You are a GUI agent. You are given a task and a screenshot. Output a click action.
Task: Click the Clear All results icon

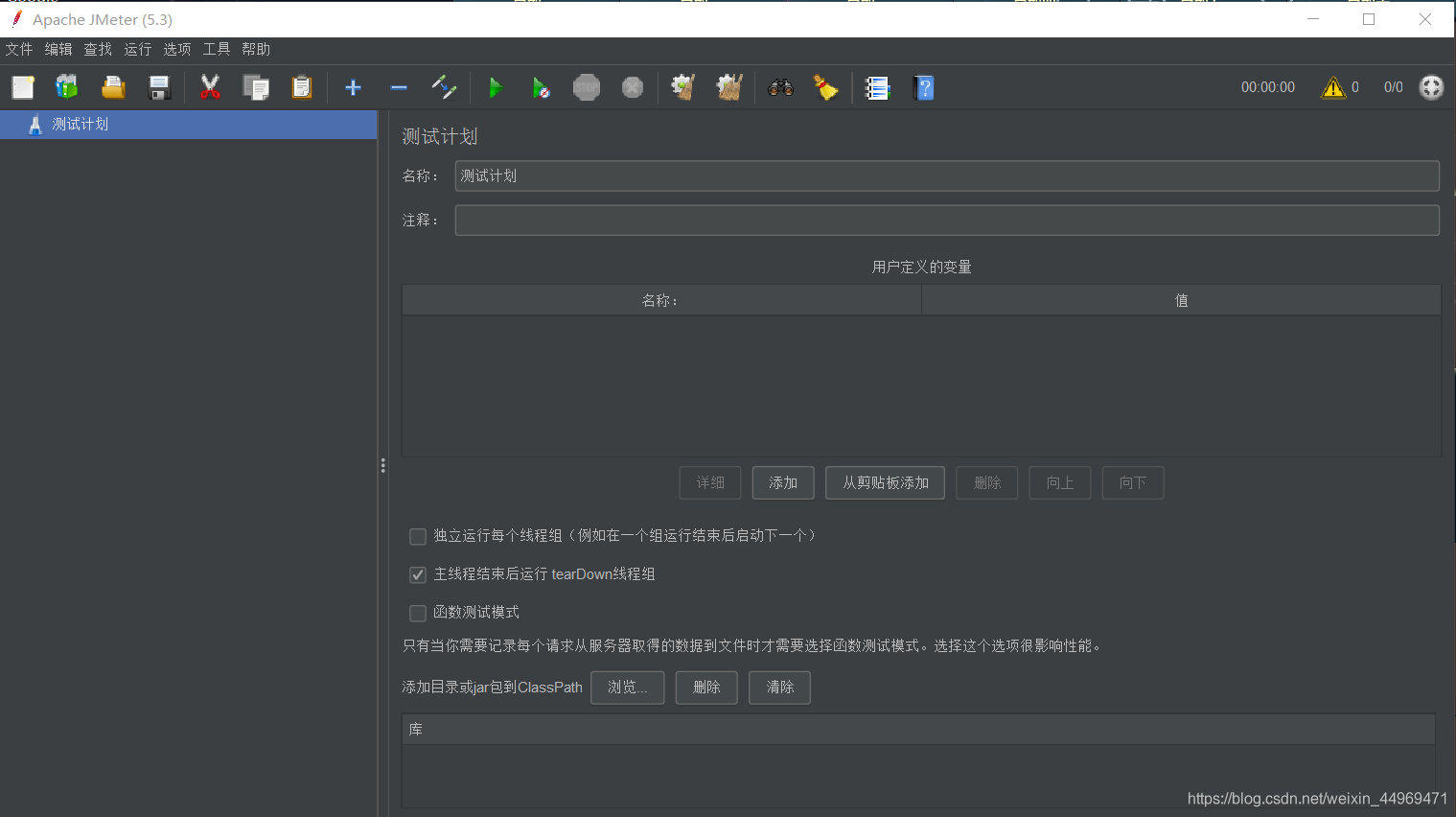tap(729, 87)
